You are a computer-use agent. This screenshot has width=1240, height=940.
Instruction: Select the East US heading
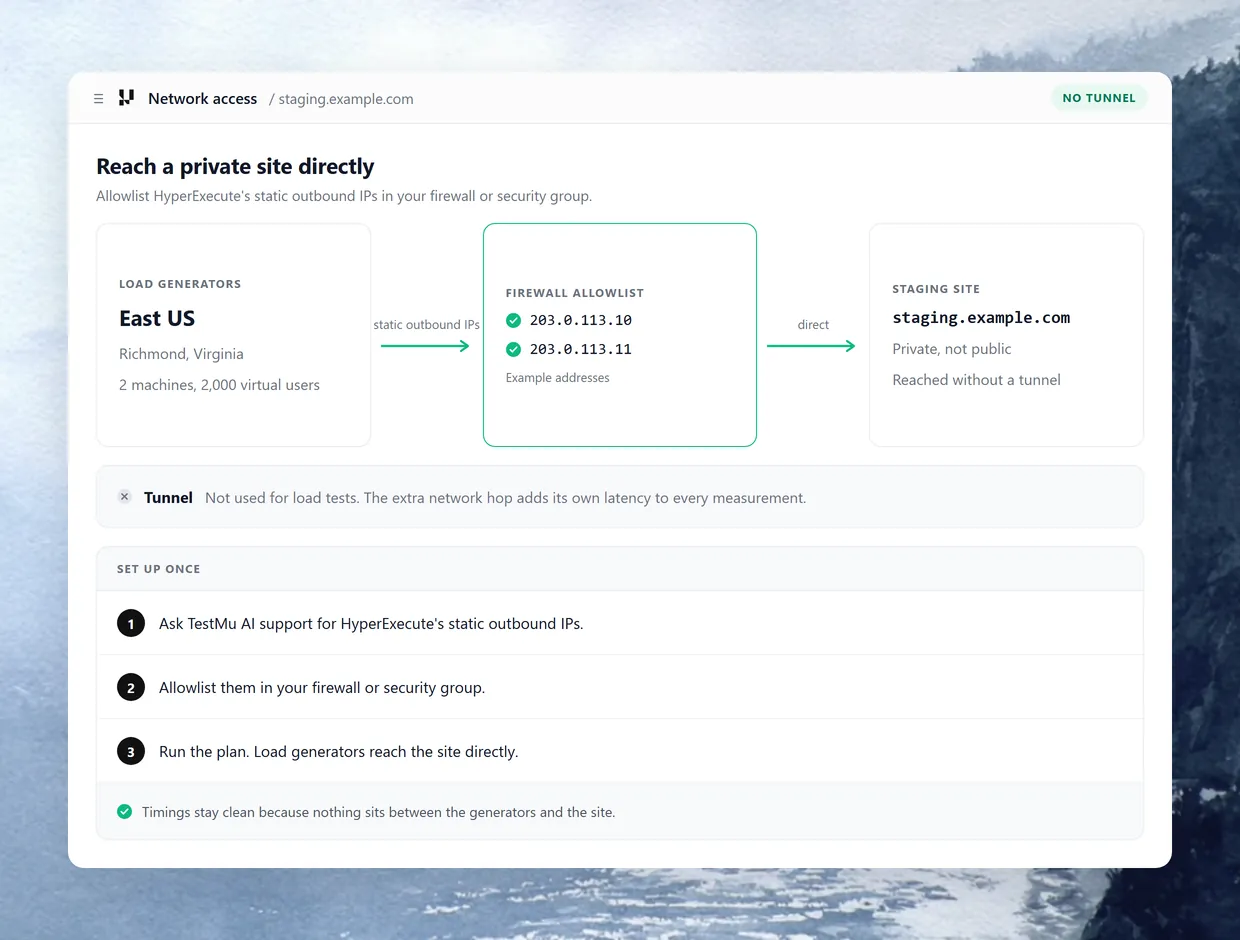pyautogui.click(x=157, y=318)
